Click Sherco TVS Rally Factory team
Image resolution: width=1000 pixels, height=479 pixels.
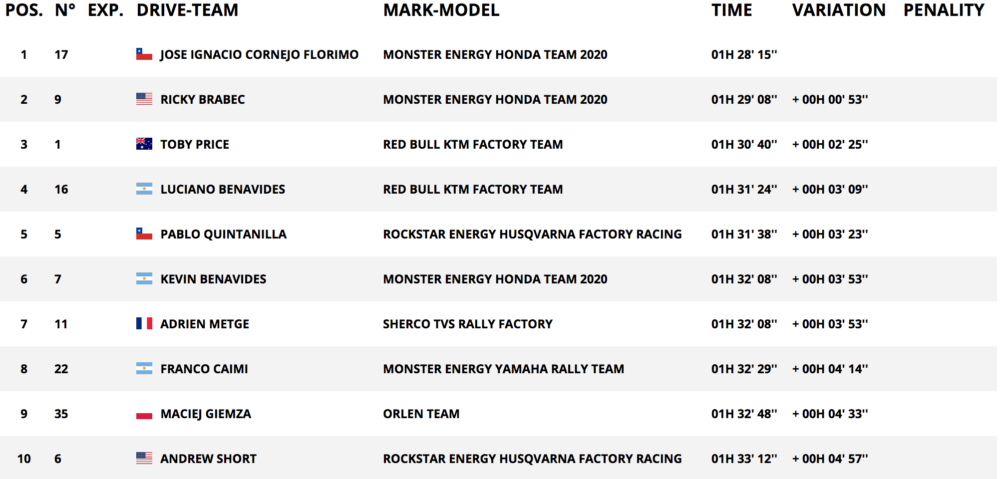coord(467,324)
